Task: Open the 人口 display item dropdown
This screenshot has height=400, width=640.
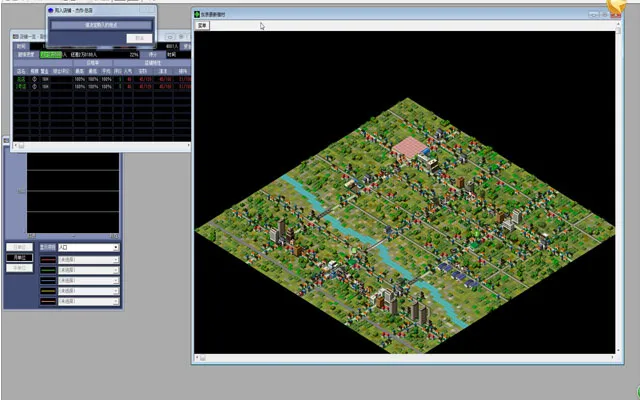Action: click(88, 247)
